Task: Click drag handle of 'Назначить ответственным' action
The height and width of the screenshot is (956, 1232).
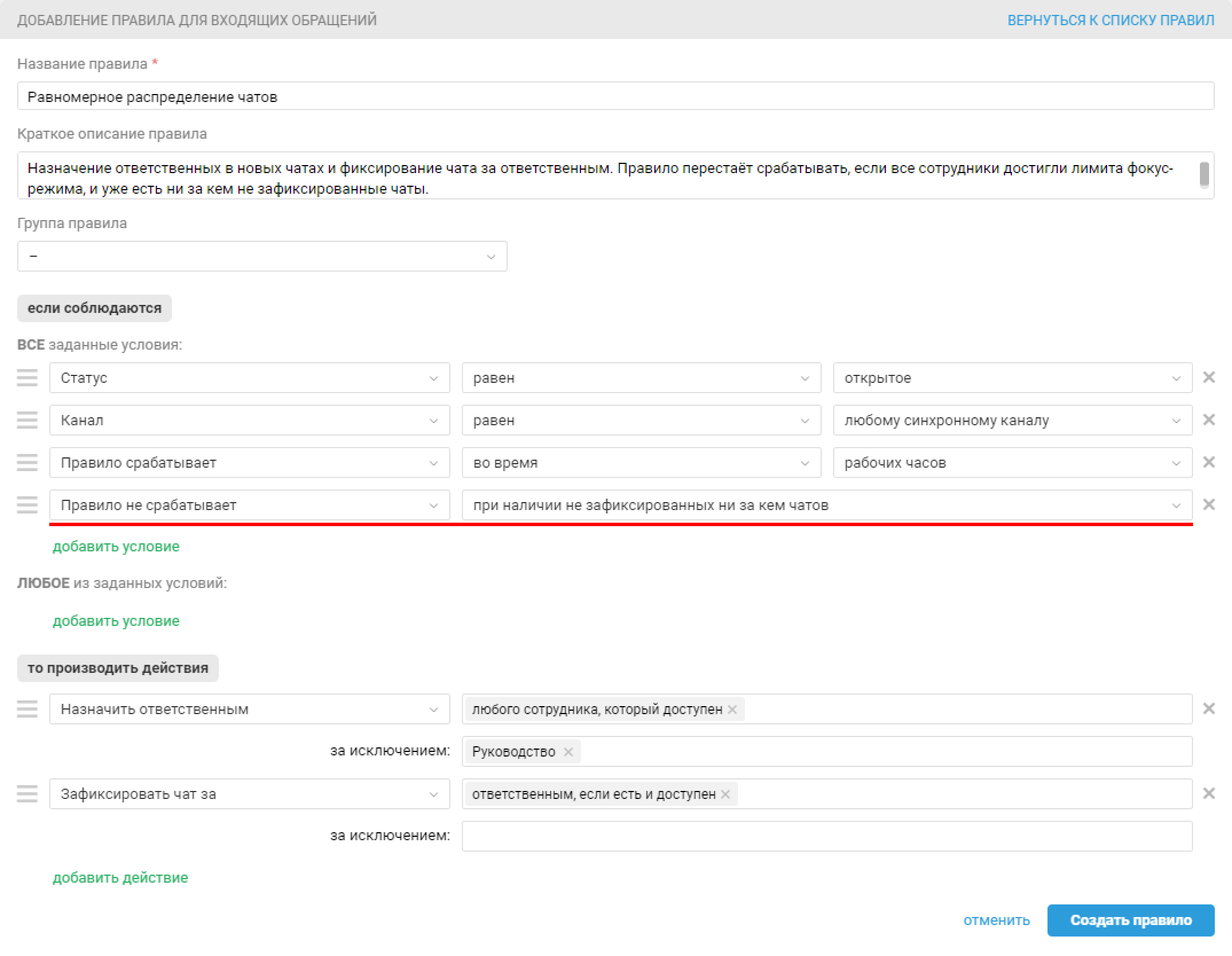Action: 27,709
